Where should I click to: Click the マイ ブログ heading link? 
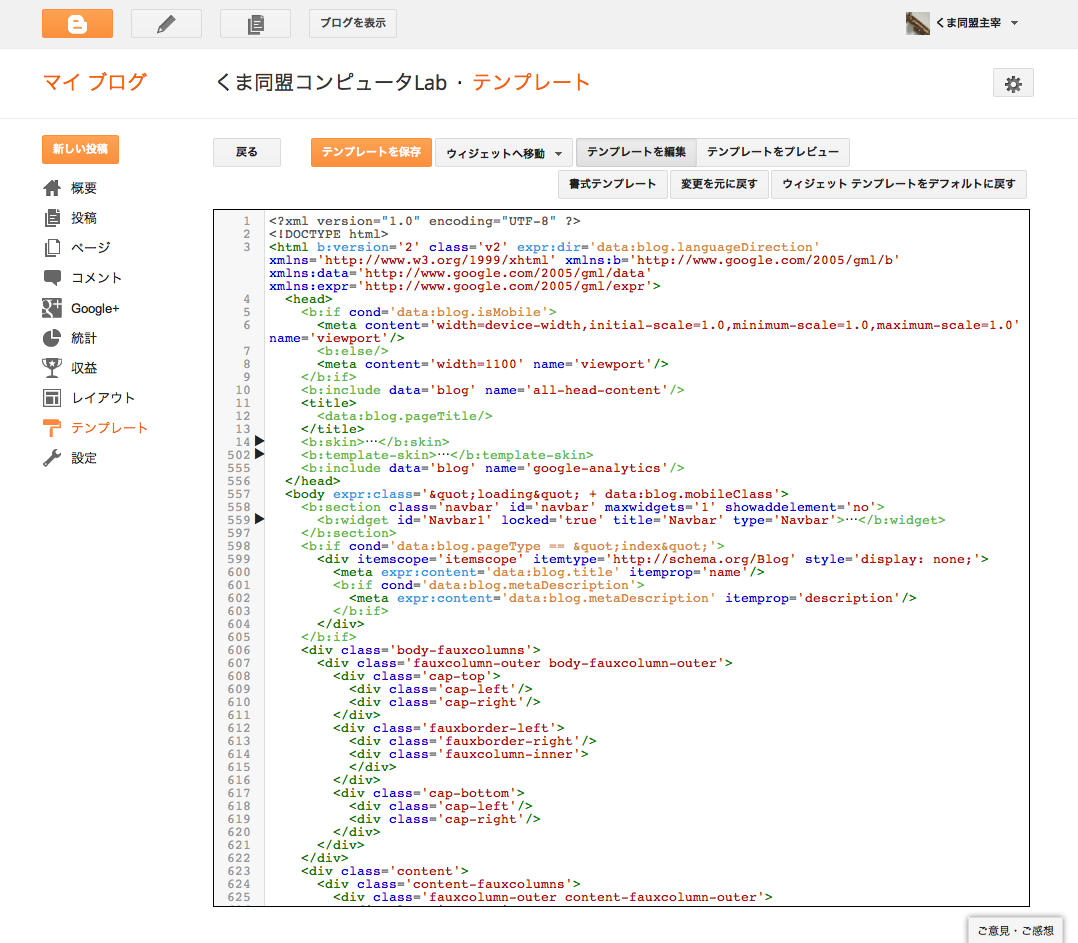[x=95, y=82]
